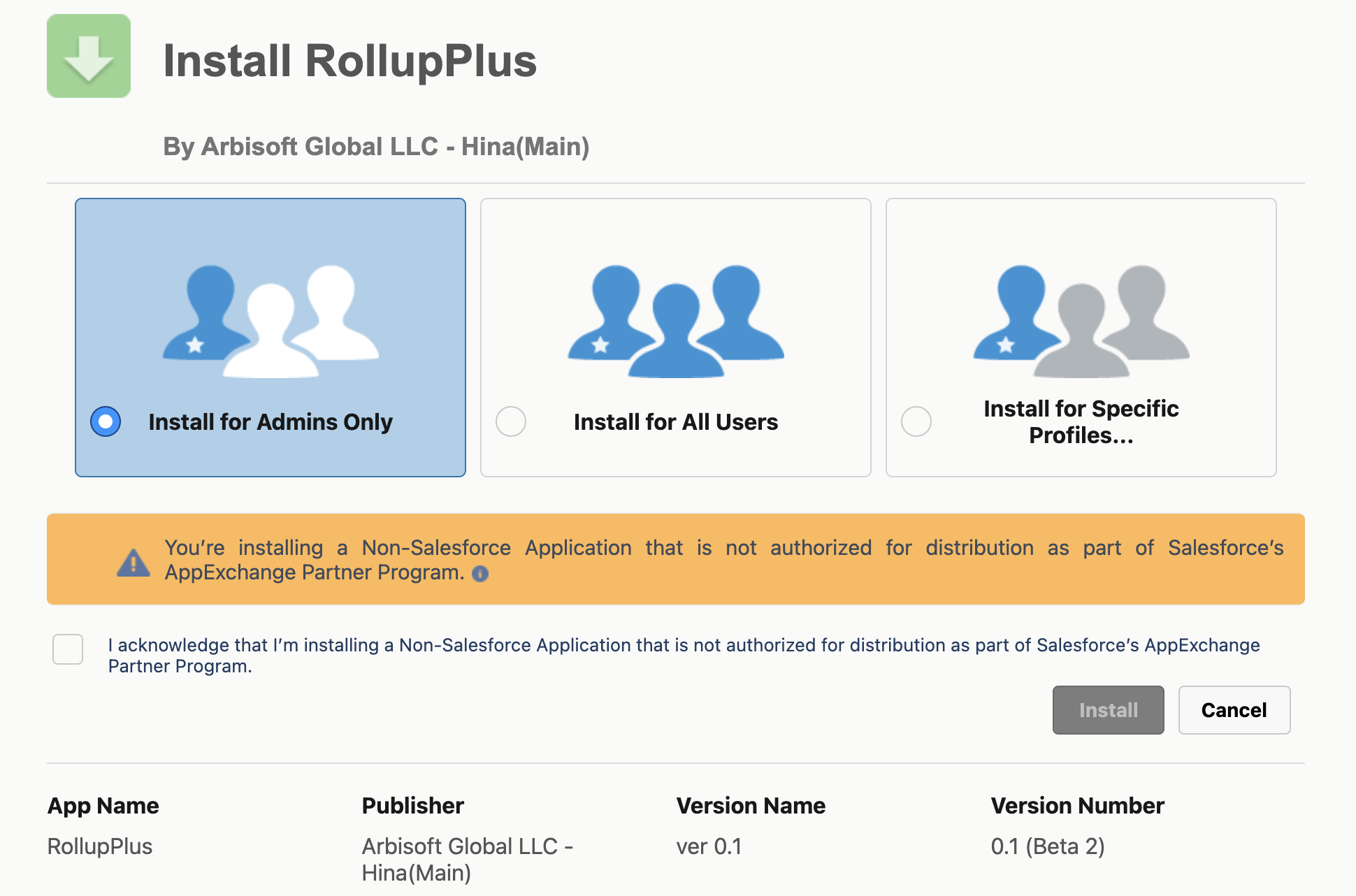Click the Publisher column header
The image size is (1356, 896).
pyautogui.click(x=413, y=806)
